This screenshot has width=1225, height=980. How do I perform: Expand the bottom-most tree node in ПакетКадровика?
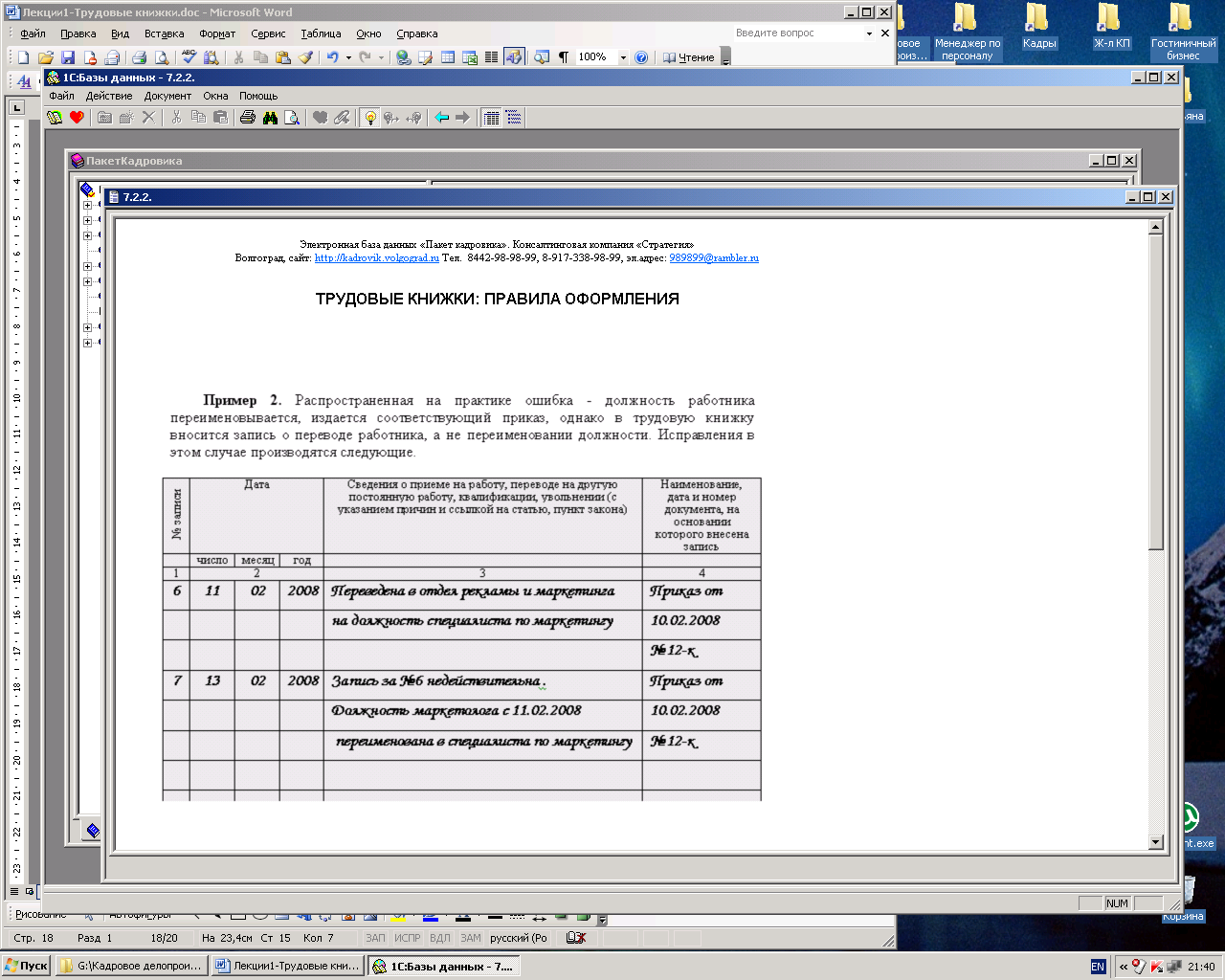point(87,343)
